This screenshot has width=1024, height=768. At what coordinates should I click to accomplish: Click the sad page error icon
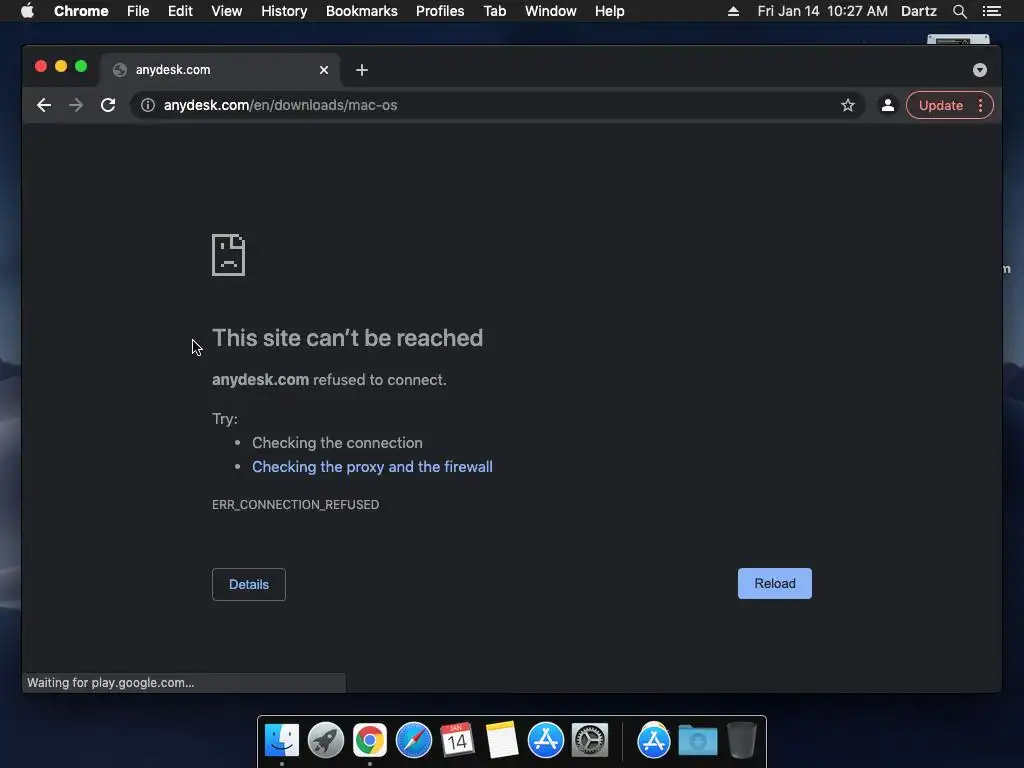pos(229,255)
